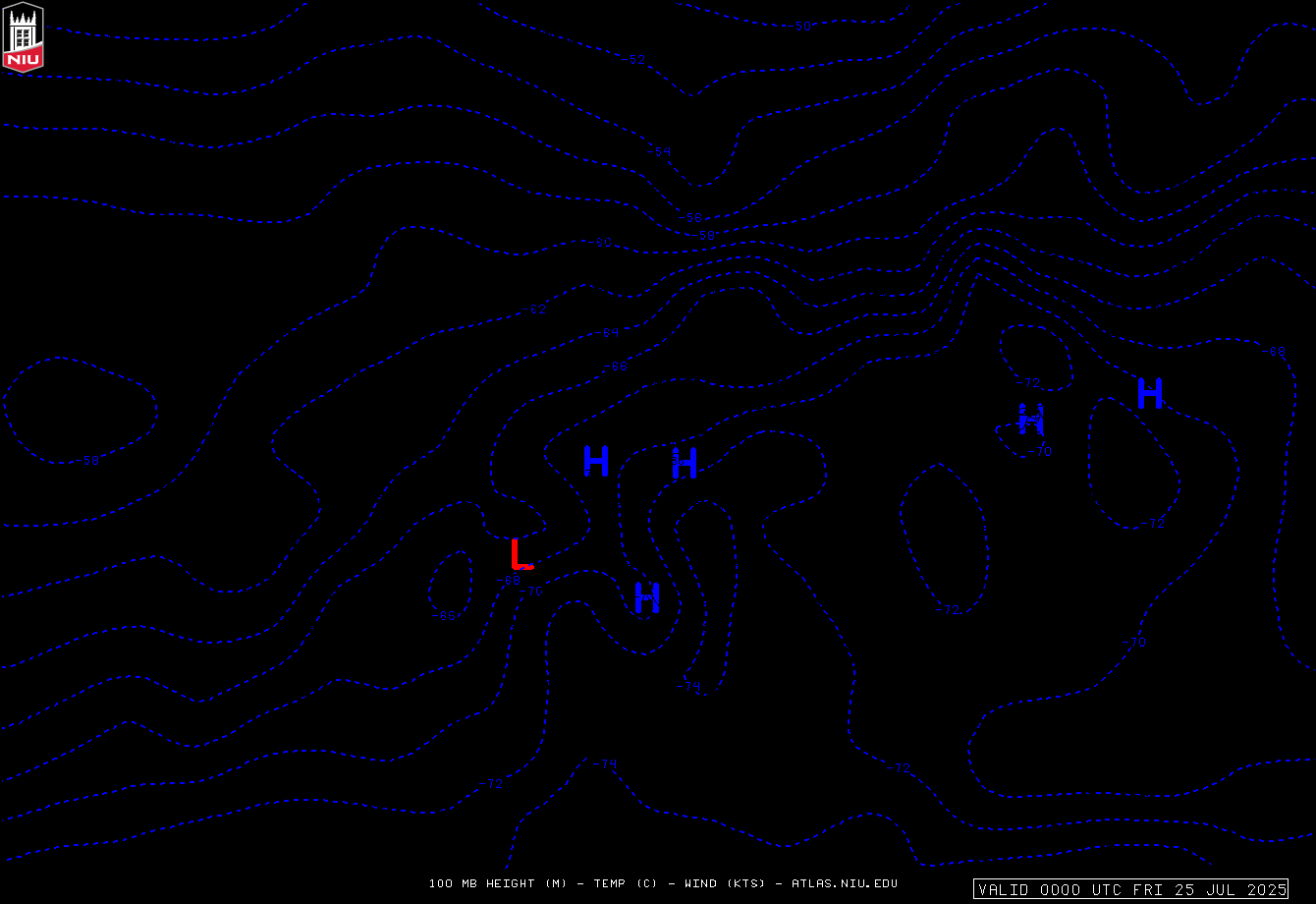Click the -56 contour label
This screenshot has height=904, width=1316.
(x=692, y=218)
